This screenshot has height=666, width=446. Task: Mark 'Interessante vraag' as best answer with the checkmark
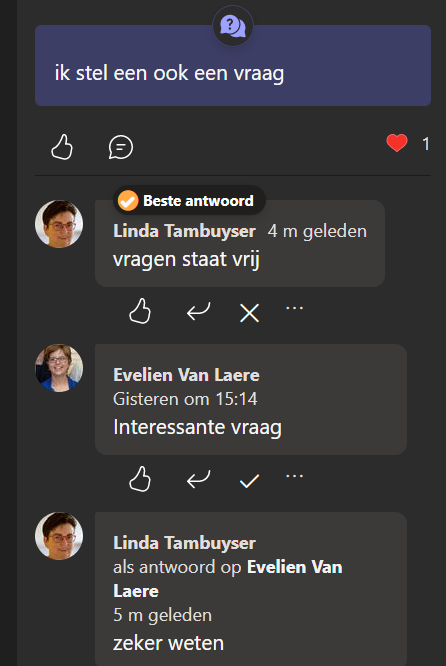tap(249, 481)
